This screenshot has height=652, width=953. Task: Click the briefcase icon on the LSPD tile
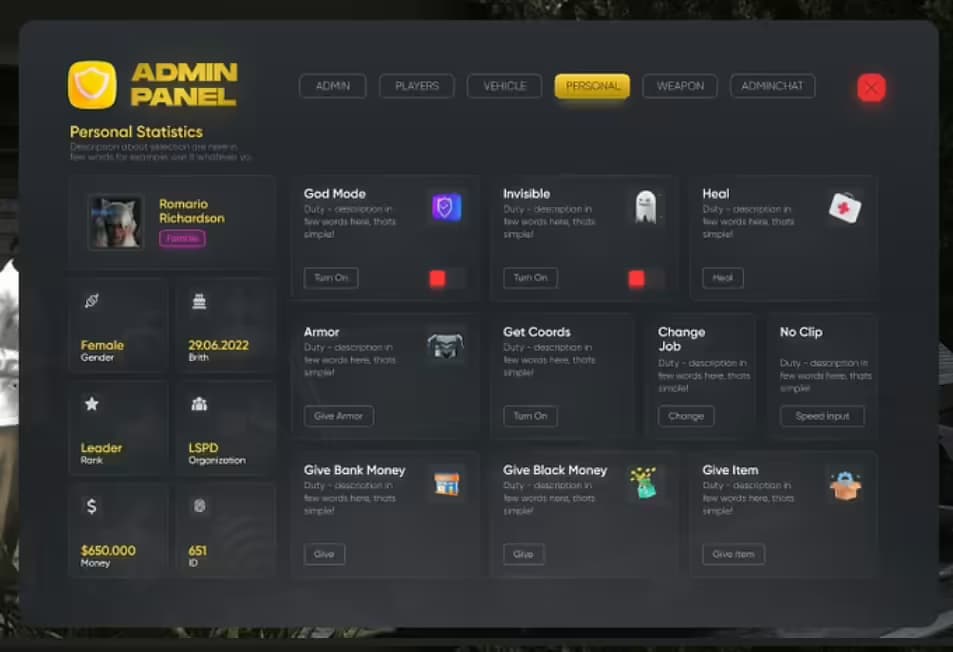(x=198, y=403)
